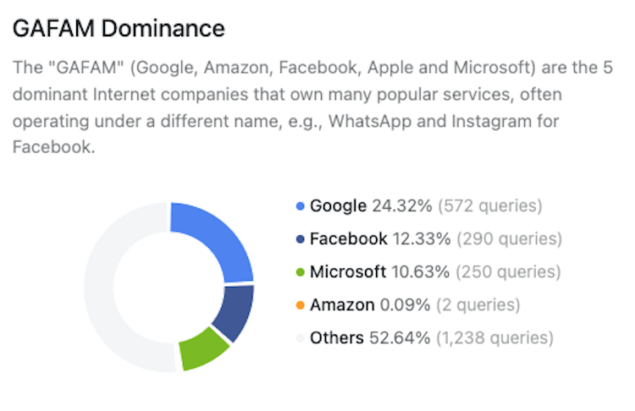The width and height of the screenshot is (635, 411).
Task: Click the Amazon orange legend dot
Action: [300, 305]
